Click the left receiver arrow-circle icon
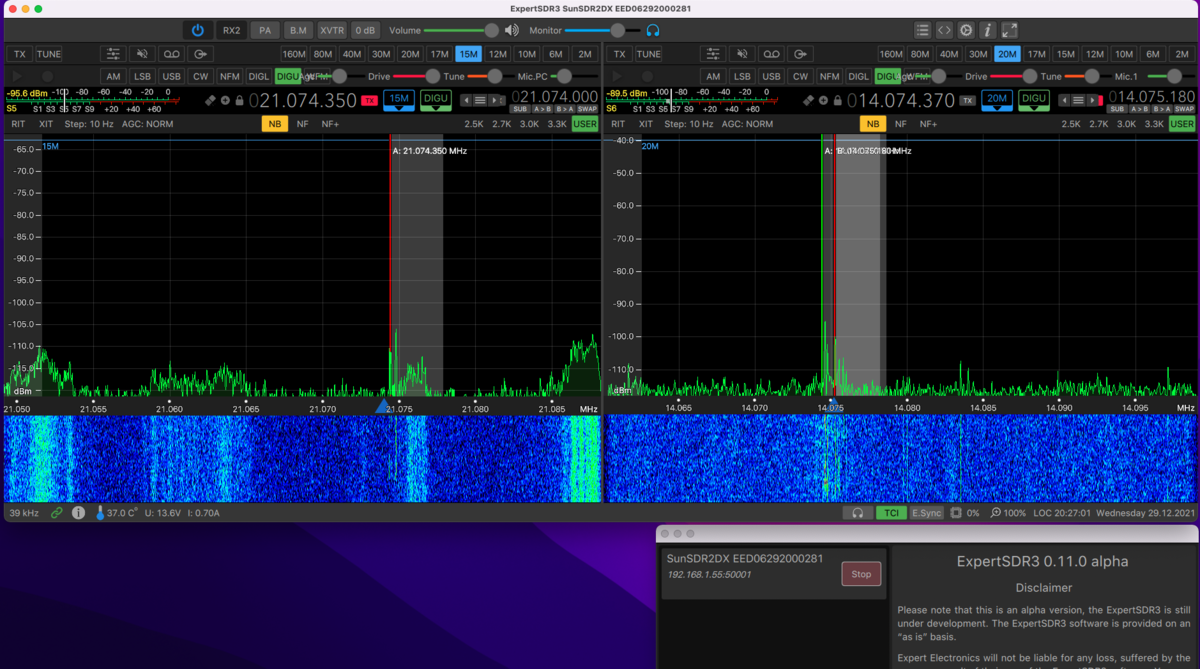This screenshot has height=669, width=1200. pyautogui.click(x=201, y=54)
